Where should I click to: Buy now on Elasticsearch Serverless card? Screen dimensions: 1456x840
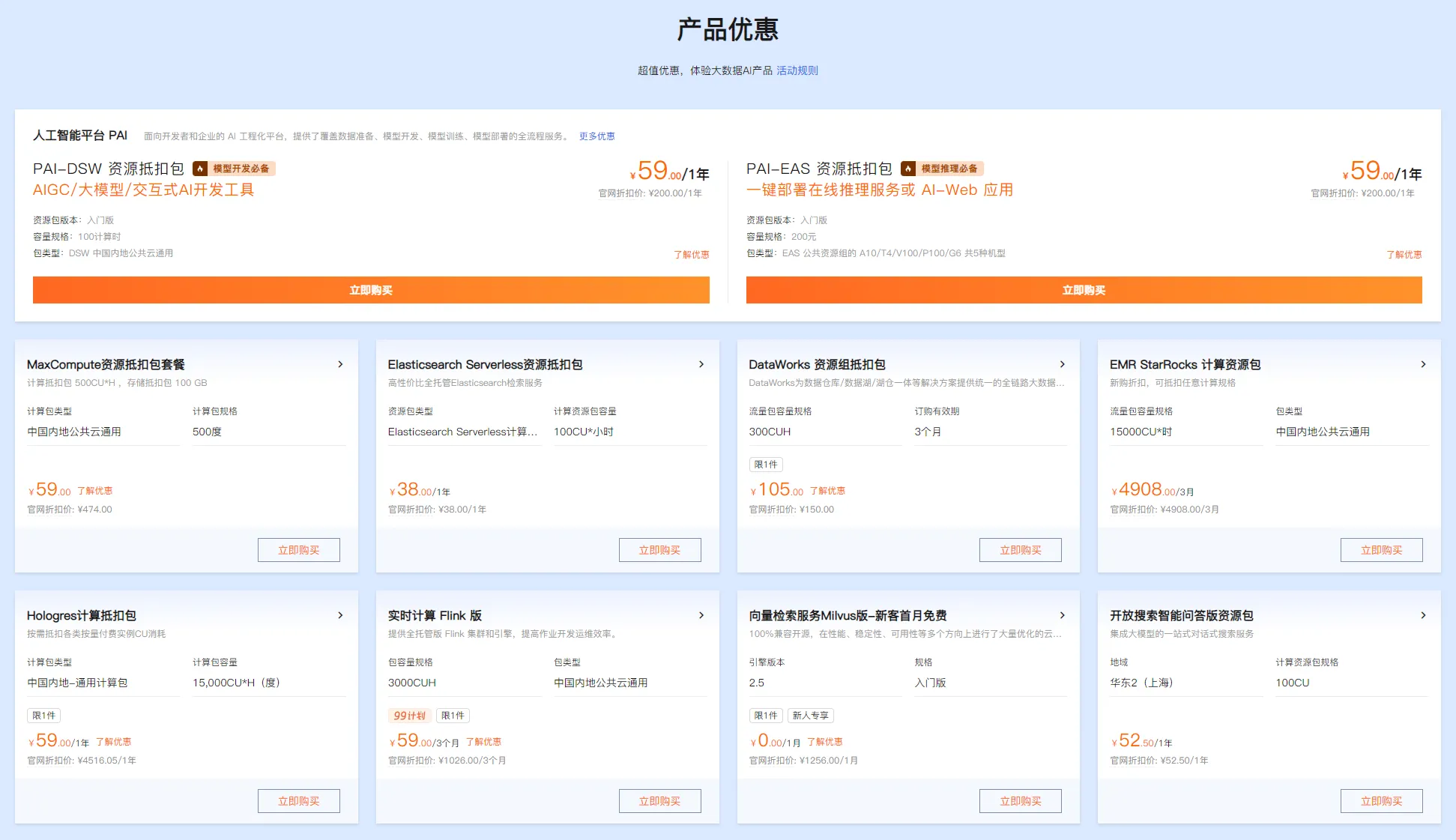[x=660, y=550]
